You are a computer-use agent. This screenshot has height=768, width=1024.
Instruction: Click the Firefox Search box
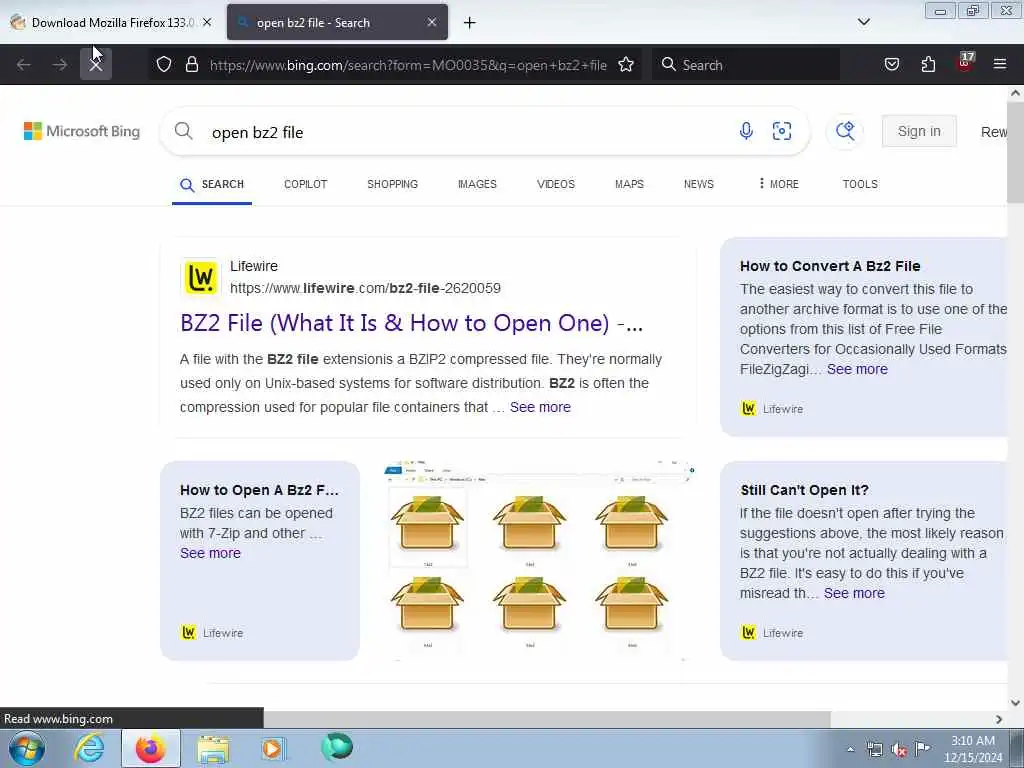click(x=746, y=65)
